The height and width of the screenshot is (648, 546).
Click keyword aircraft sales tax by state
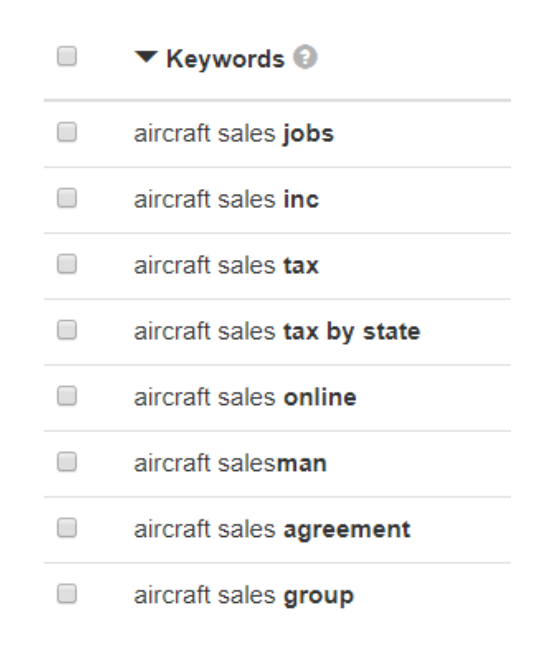pos(277,332)
